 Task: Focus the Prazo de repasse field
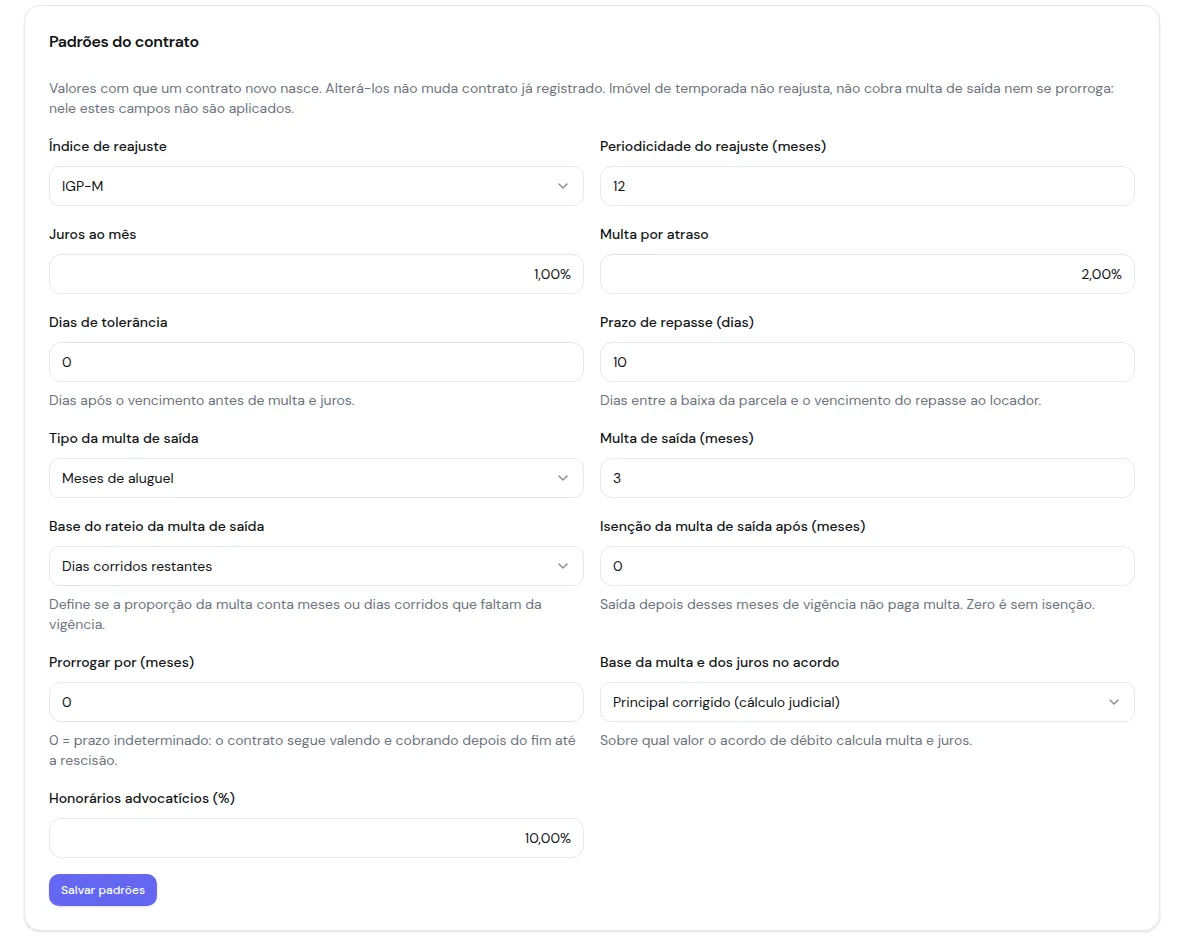(867, 362)
